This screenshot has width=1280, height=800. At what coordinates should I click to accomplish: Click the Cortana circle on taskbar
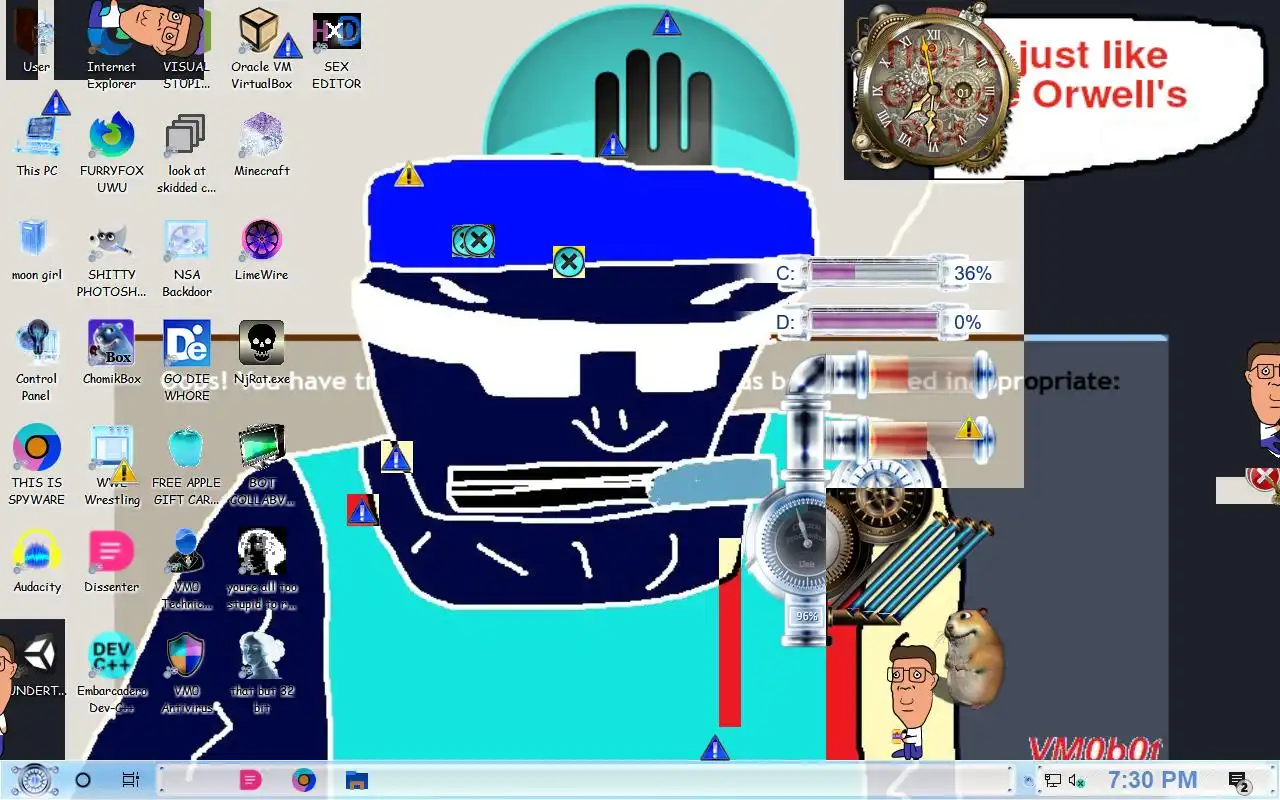83,780
